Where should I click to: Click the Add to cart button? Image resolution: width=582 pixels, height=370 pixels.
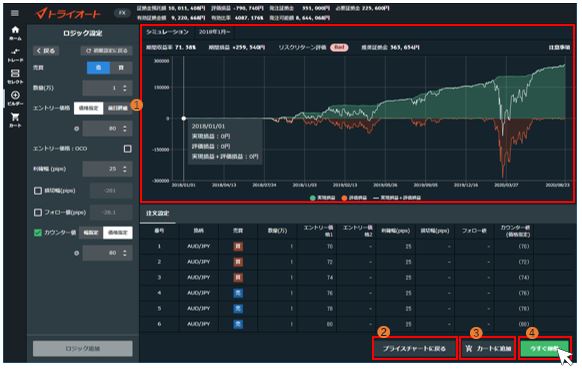tap(488, 348)
